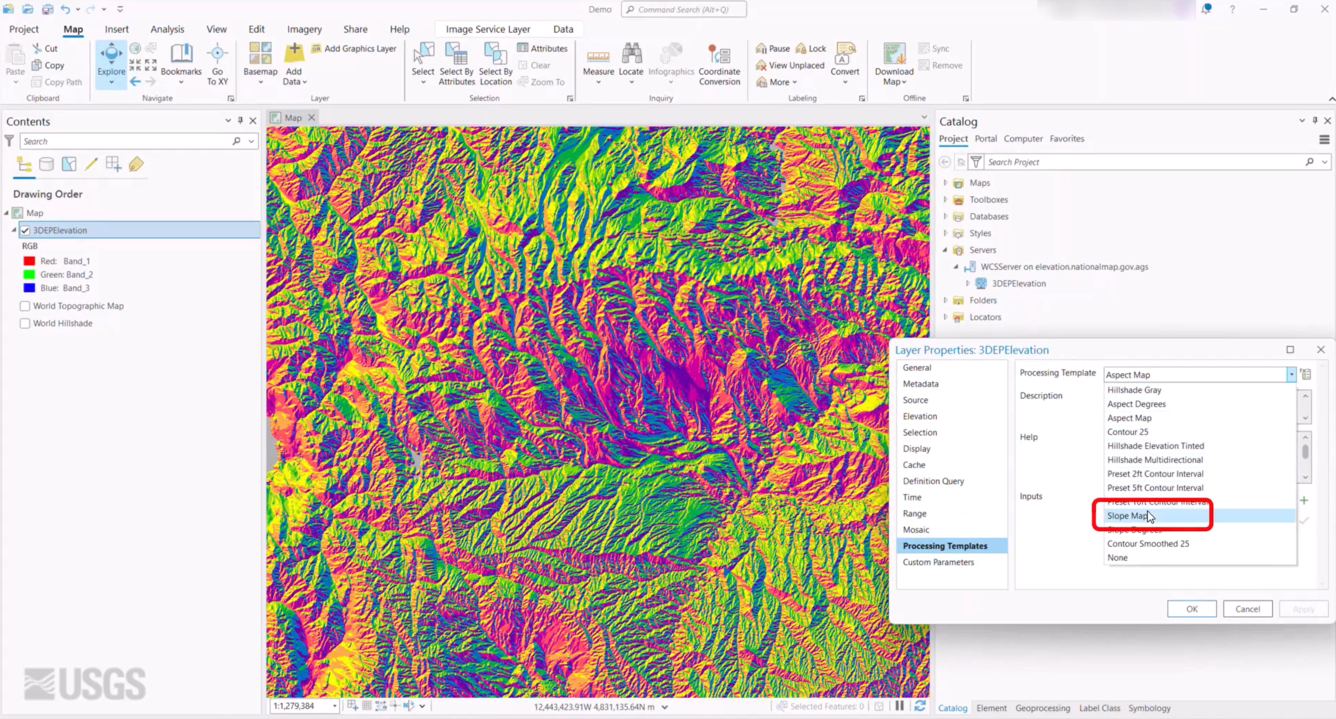This screenshot has height=719, width=1336.
Task: Click the map refresh icon in status bar
Action: [920, 706]
